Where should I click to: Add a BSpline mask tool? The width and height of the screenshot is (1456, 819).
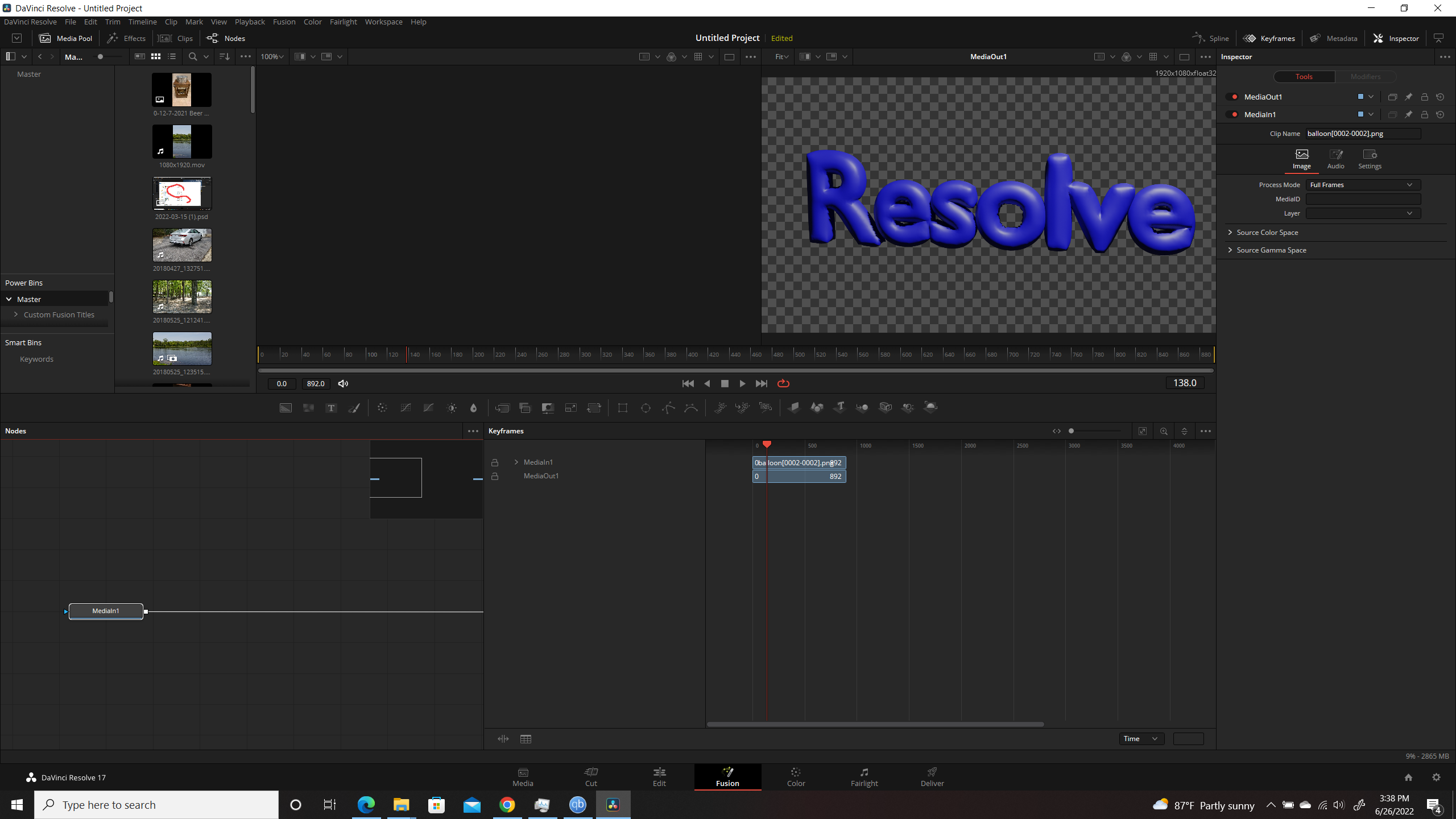click(691, 408)
